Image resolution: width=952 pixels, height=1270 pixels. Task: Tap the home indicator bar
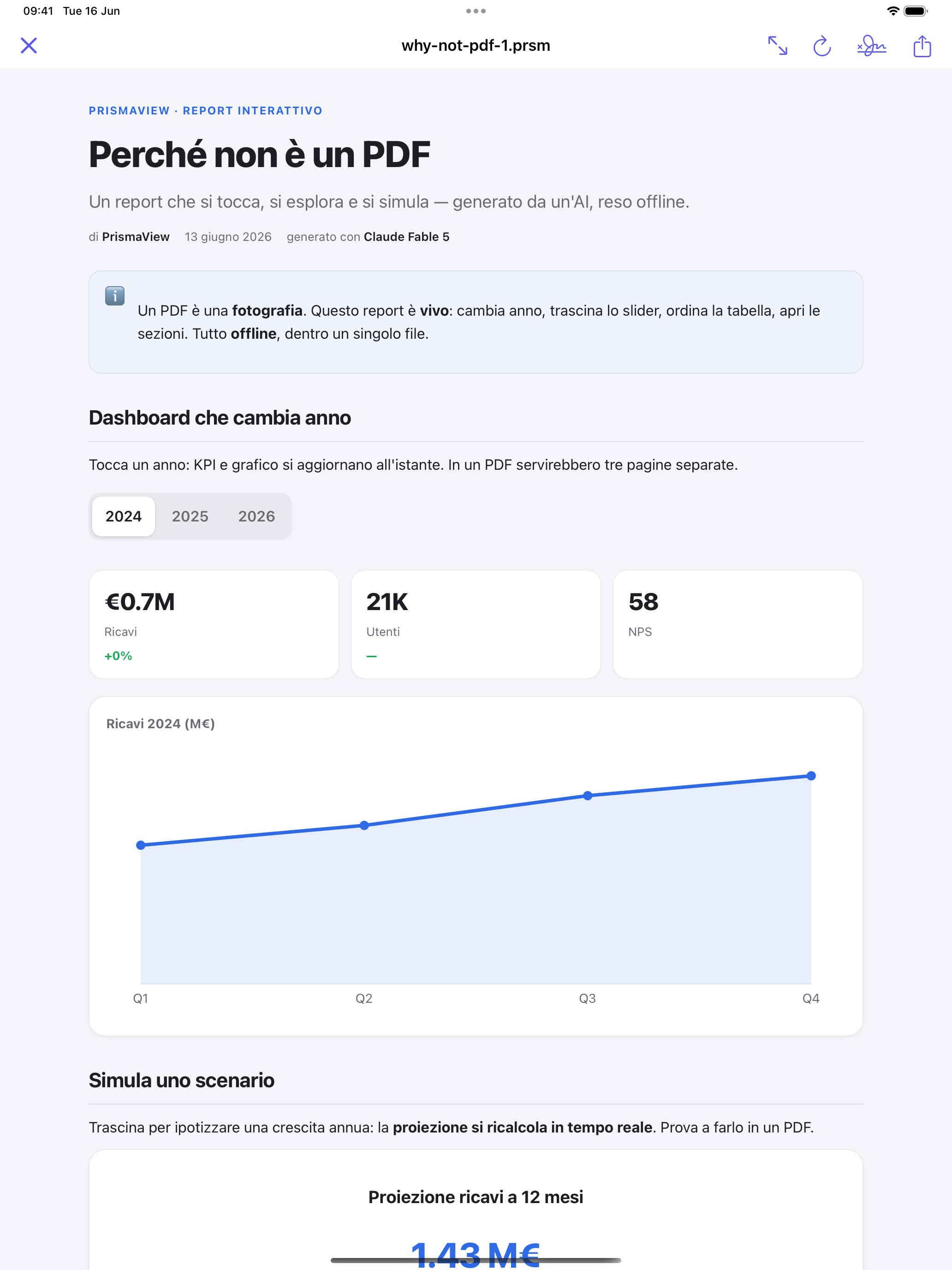tap(476, 1260)
